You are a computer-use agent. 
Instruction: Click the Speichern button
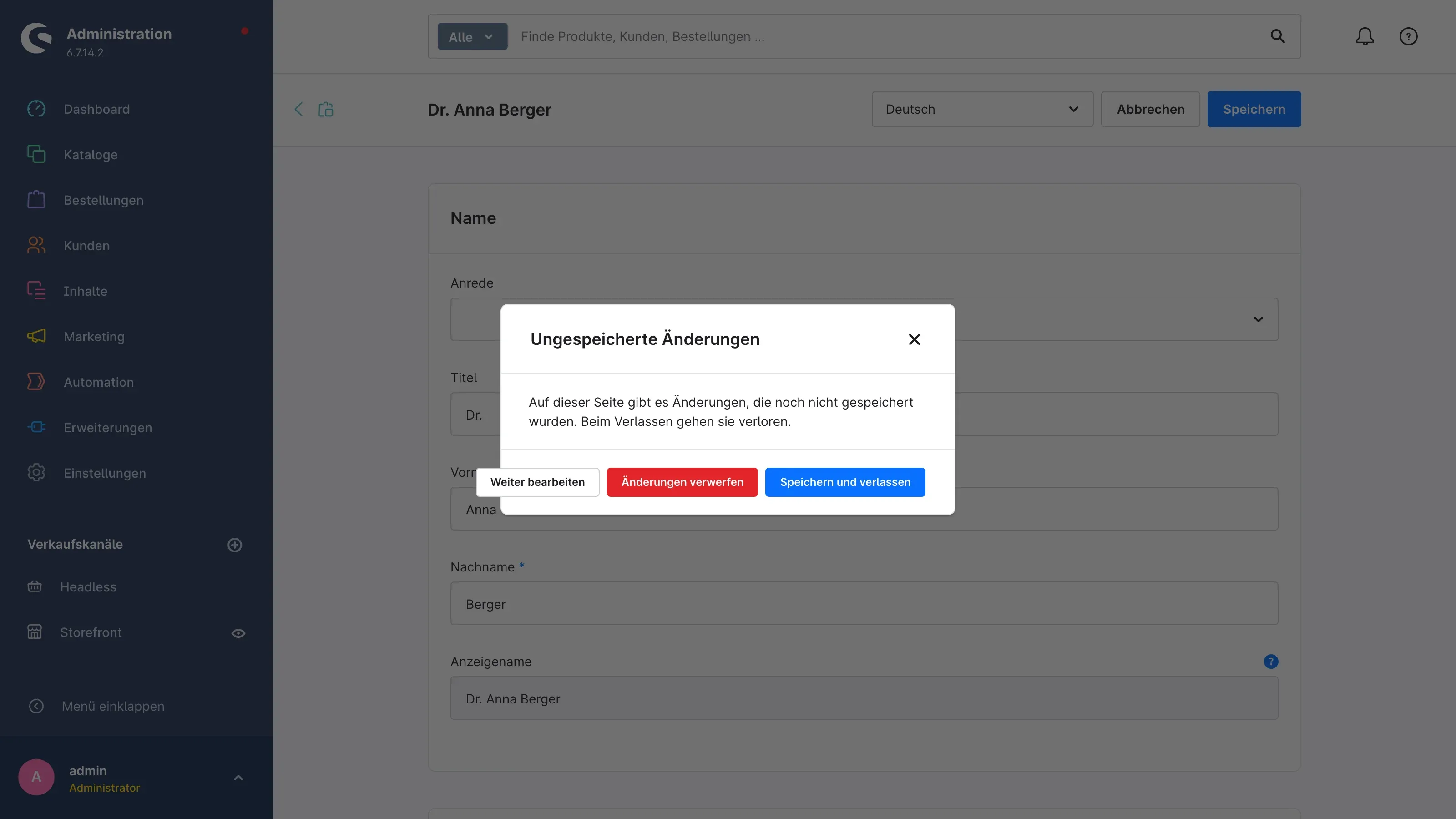coord(1254,109)
